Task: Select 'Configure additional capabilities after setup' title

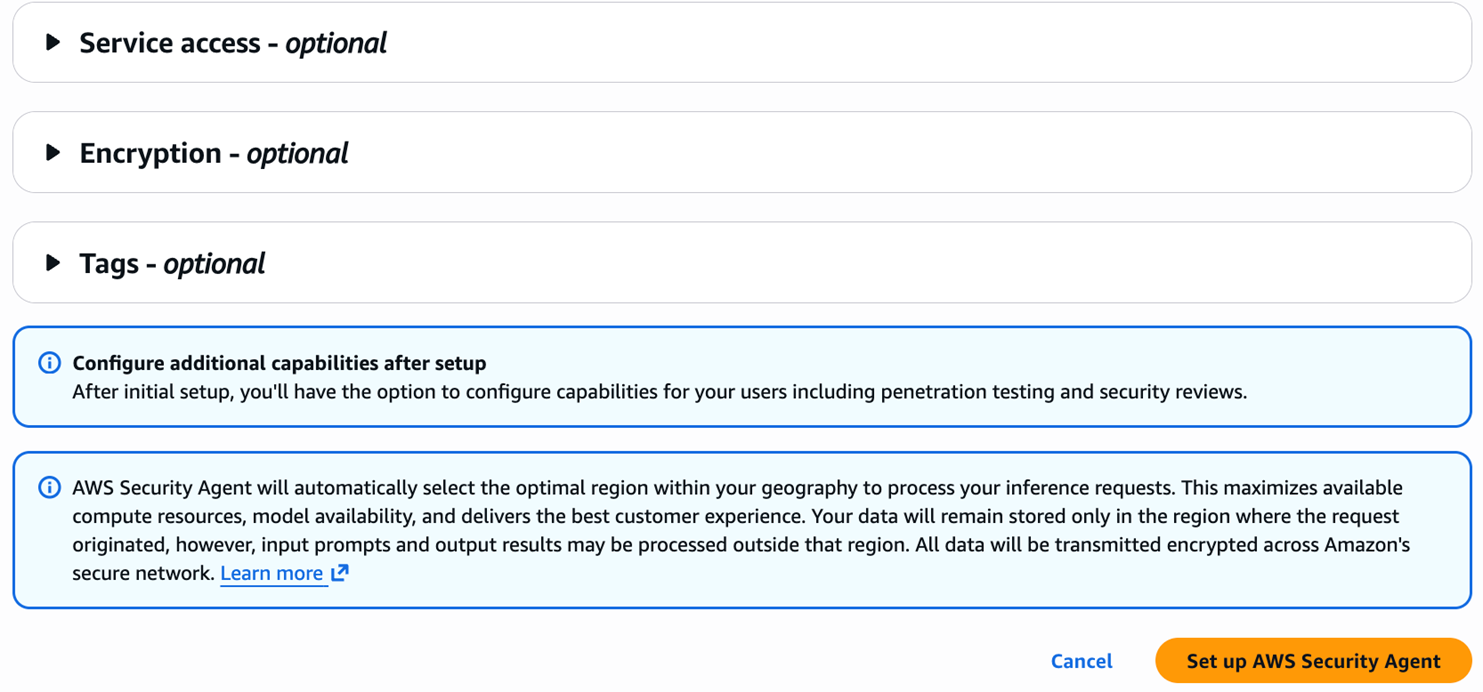Action: tap(279, 363)
